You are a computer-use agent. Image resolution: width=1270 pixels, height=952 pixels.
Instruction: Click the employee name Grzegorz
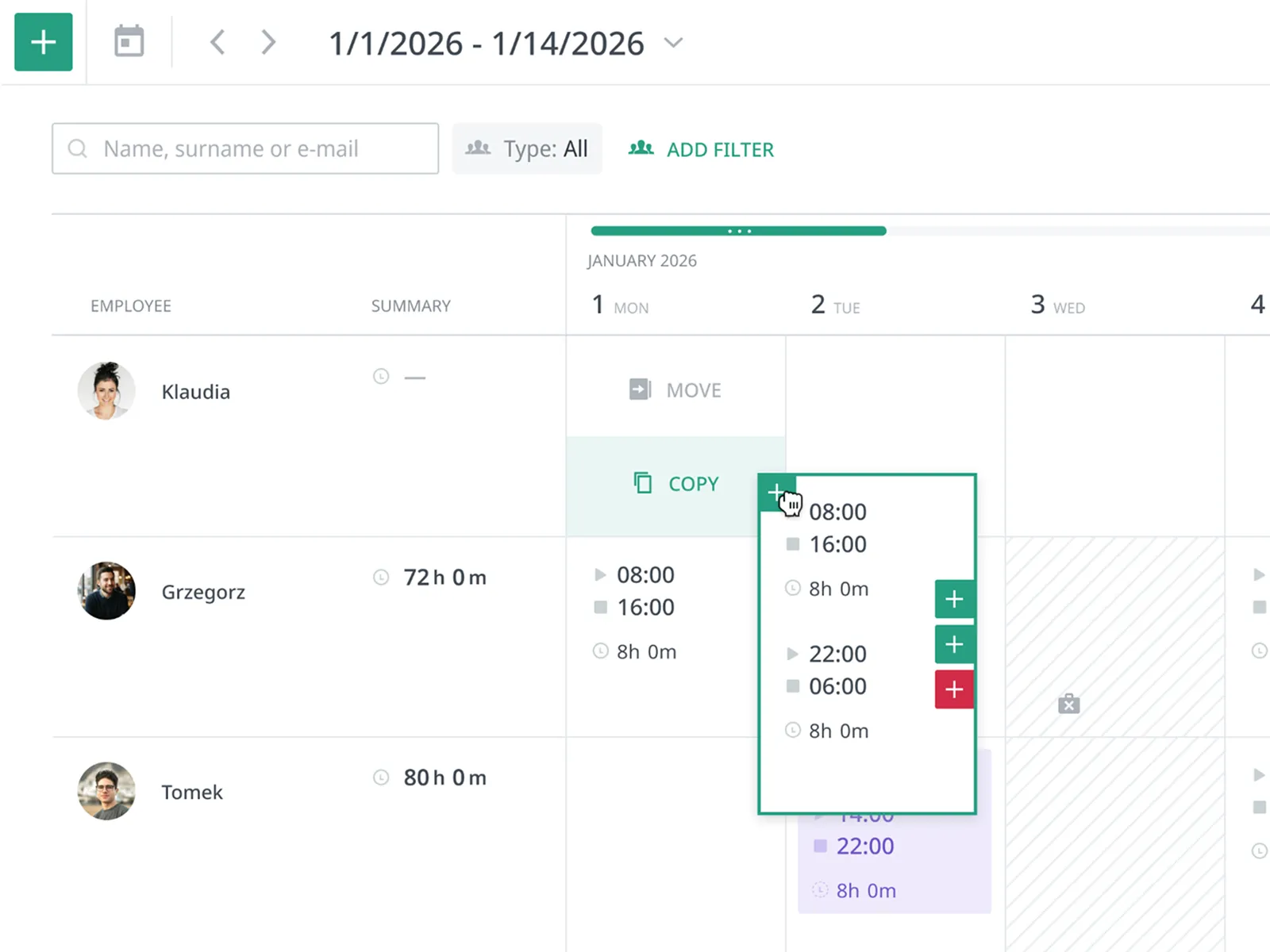[203, 593]
